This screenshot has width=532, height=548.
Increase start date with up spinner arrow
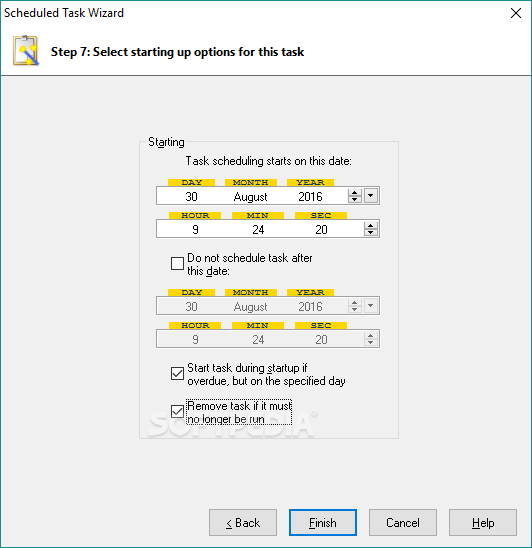click(354, 192)
